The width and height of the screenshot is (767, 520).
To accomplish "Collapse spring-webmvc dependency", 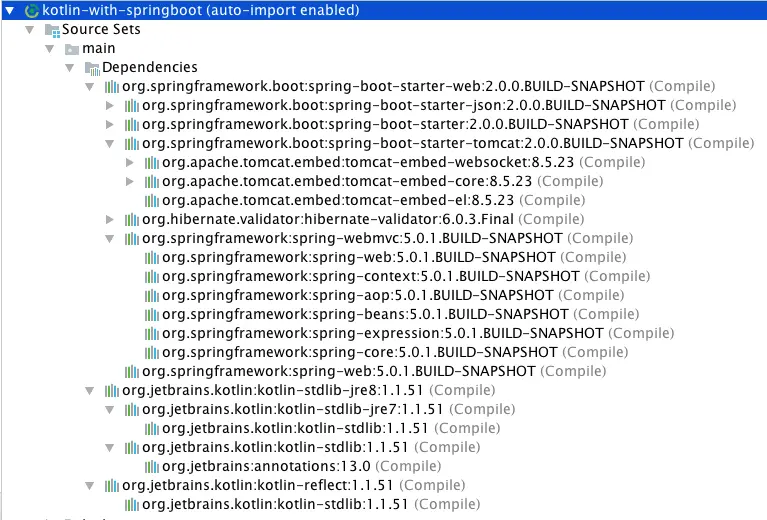I will click(110, 239).
